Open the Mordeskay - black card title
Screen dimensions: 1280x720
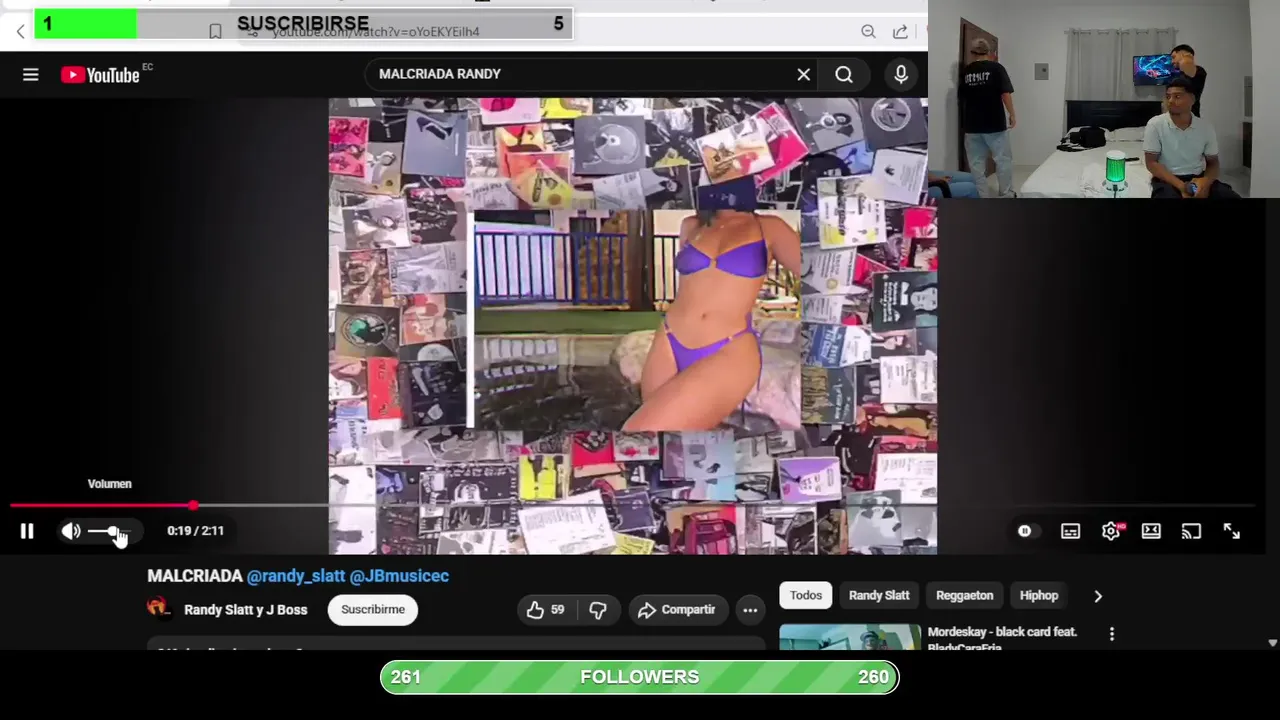[1002, 639]
